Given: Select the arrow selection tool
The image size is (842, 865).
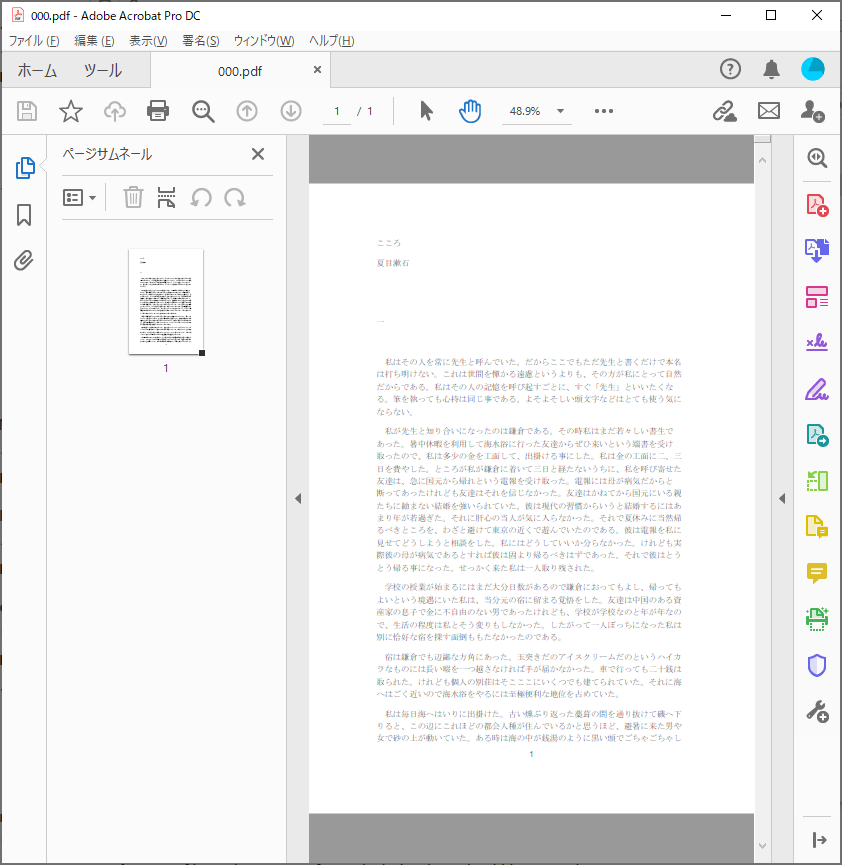Looking at the screenshot, I should 426,111.
